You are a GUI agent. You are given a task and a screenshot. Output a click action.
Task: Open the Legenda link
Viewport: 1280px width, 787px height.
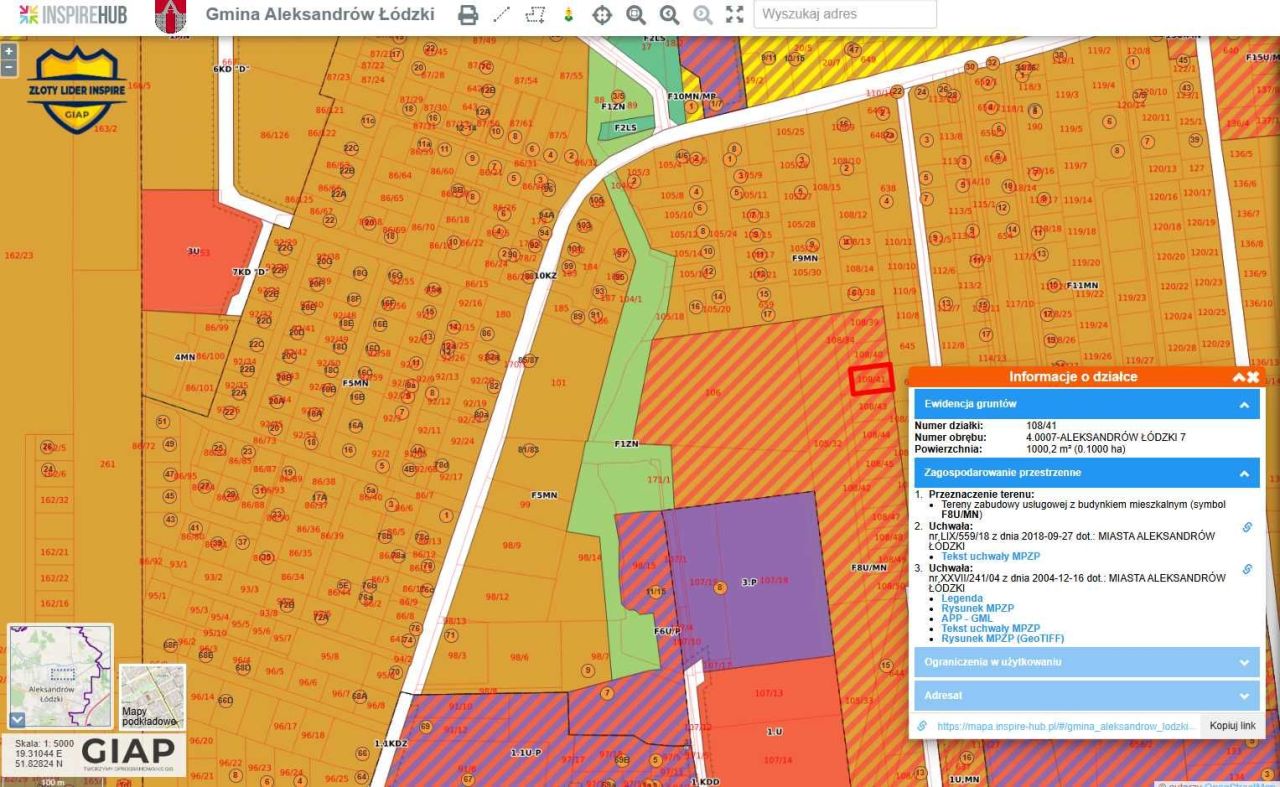[x=962, y=598]
